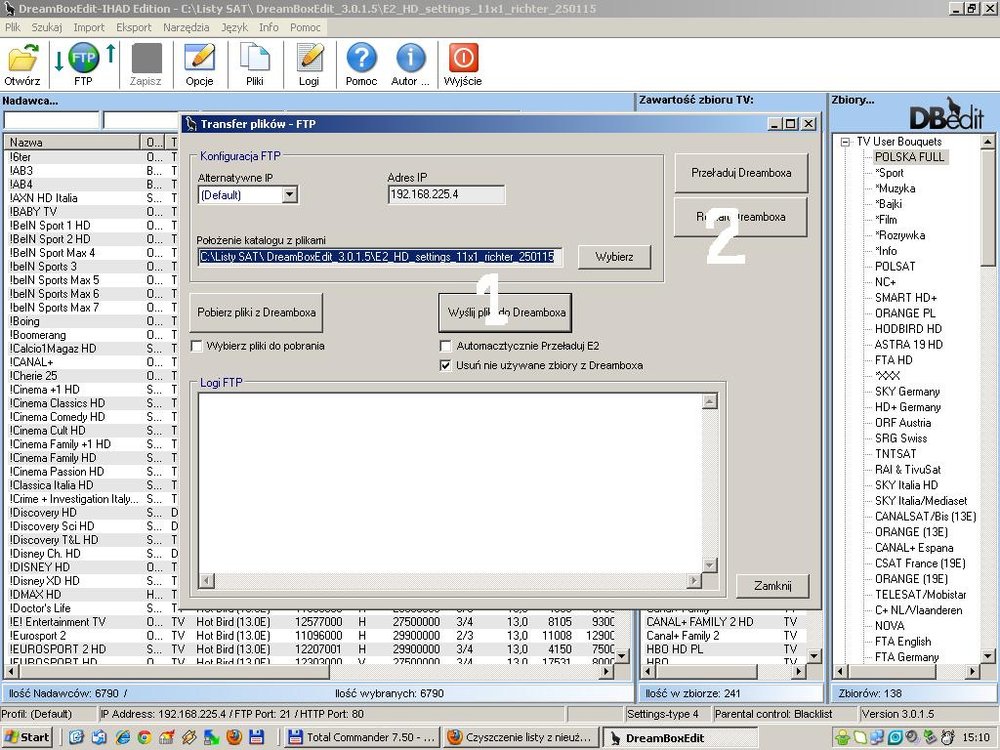Collapse the TV User Bouquets tree
The image size is (1000, 750).
tap(845, 142)
